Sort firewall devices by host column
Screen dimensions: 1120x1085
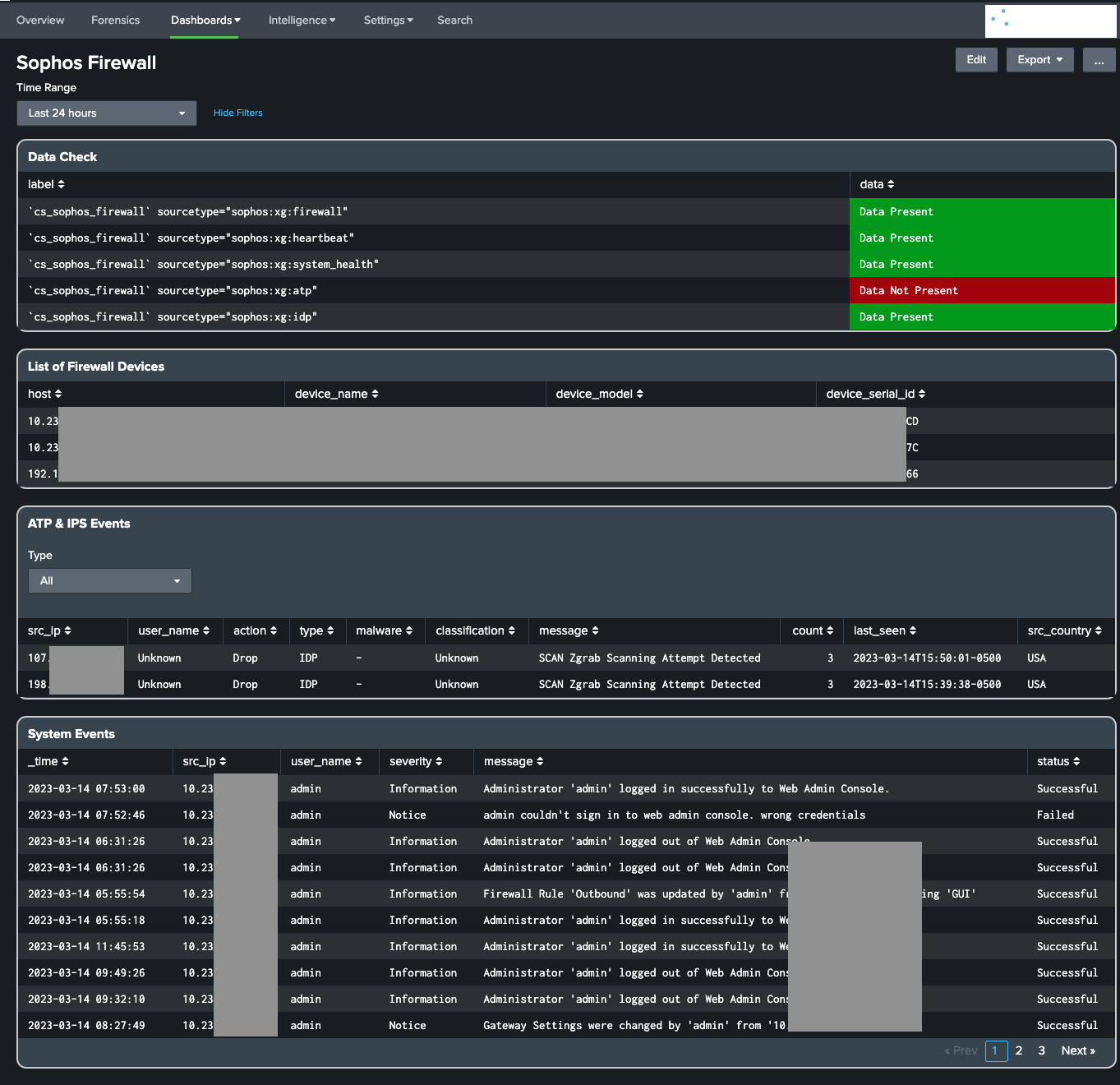click(x=44, y=394)
